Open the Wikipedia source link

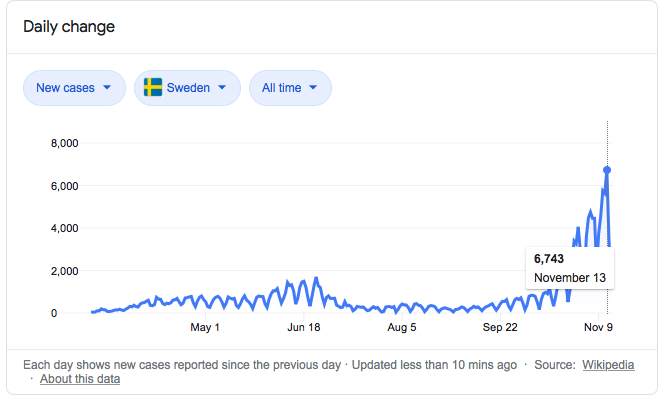[608, 364]
